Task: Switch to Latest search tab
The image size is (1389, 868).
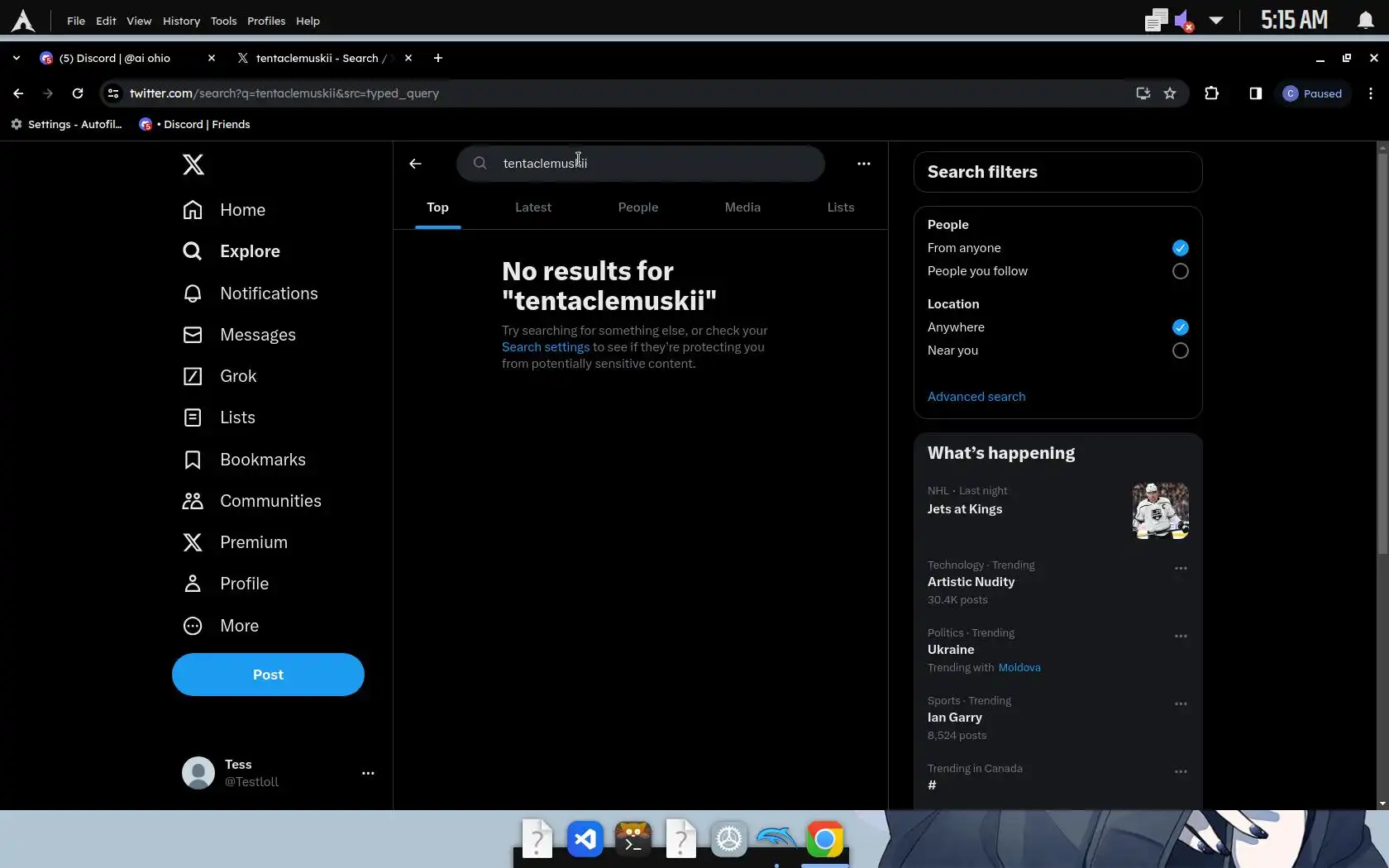Action: pyautogui.click(x=533, y=207)
